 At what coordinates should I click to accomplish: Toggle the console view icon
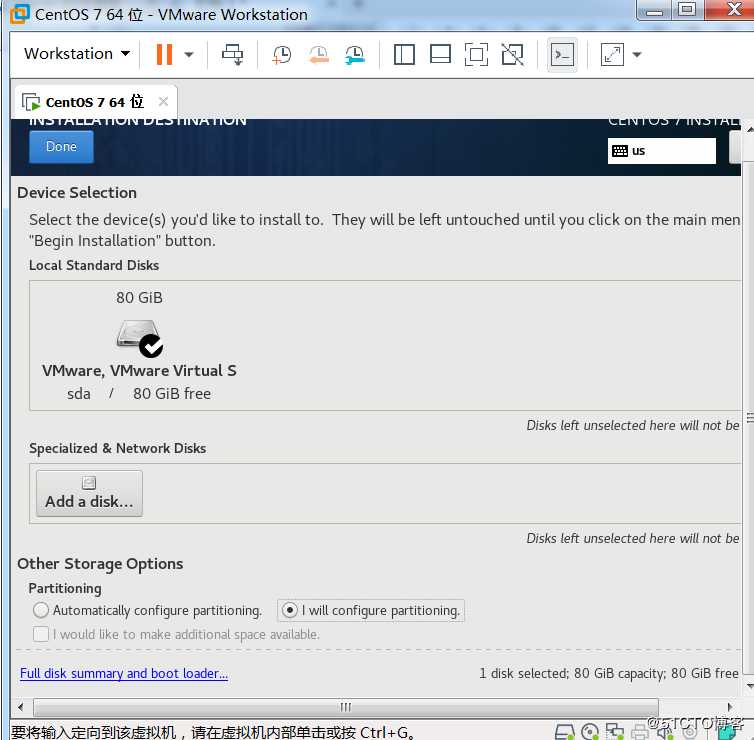[x=562, y=55]
